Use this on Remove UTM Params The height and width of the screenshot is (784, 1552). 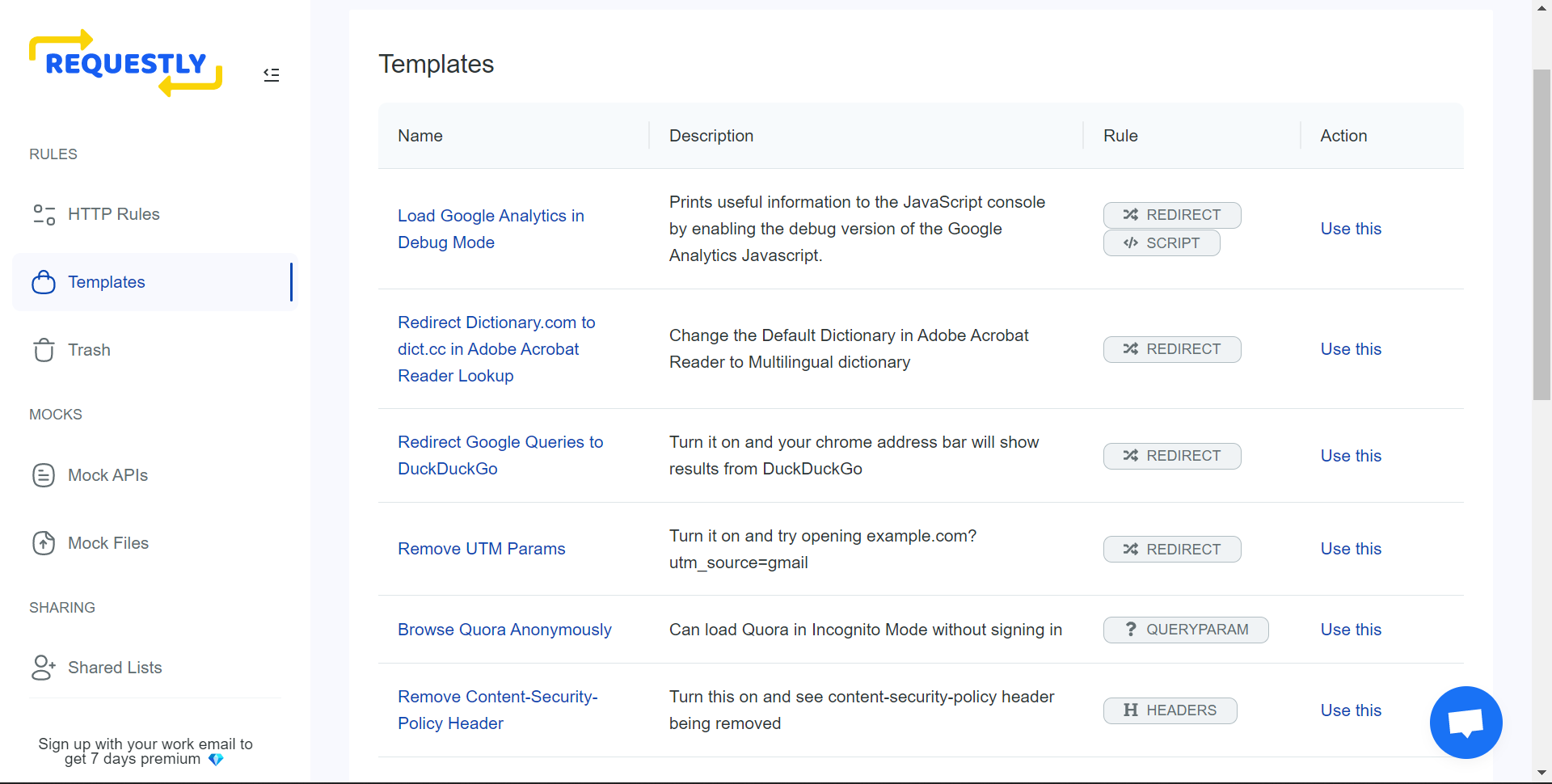coord(1351,549)
